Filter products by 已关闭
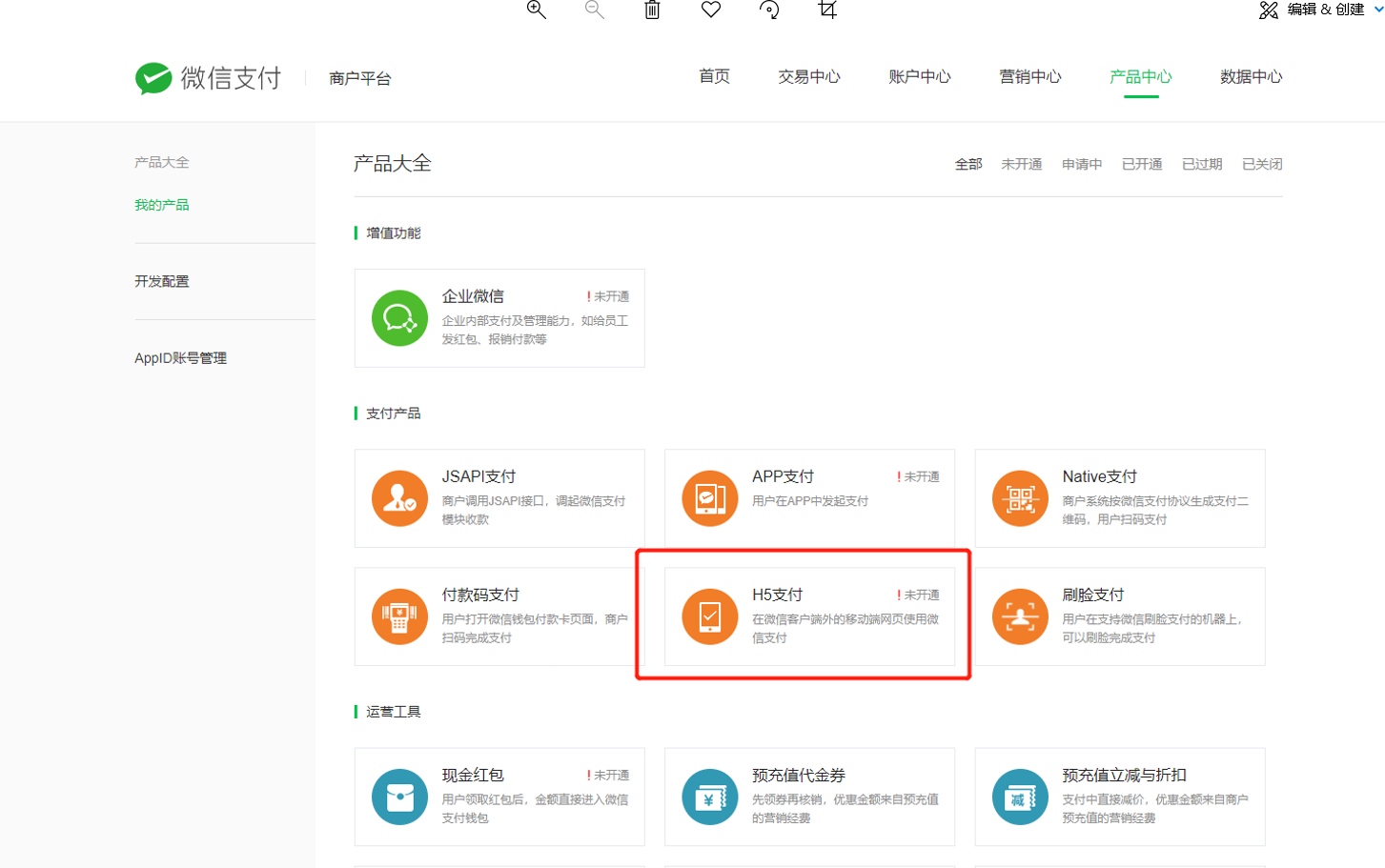Image resolution: width=1385 pixels, height=868 pixels. coord(1262,164)
